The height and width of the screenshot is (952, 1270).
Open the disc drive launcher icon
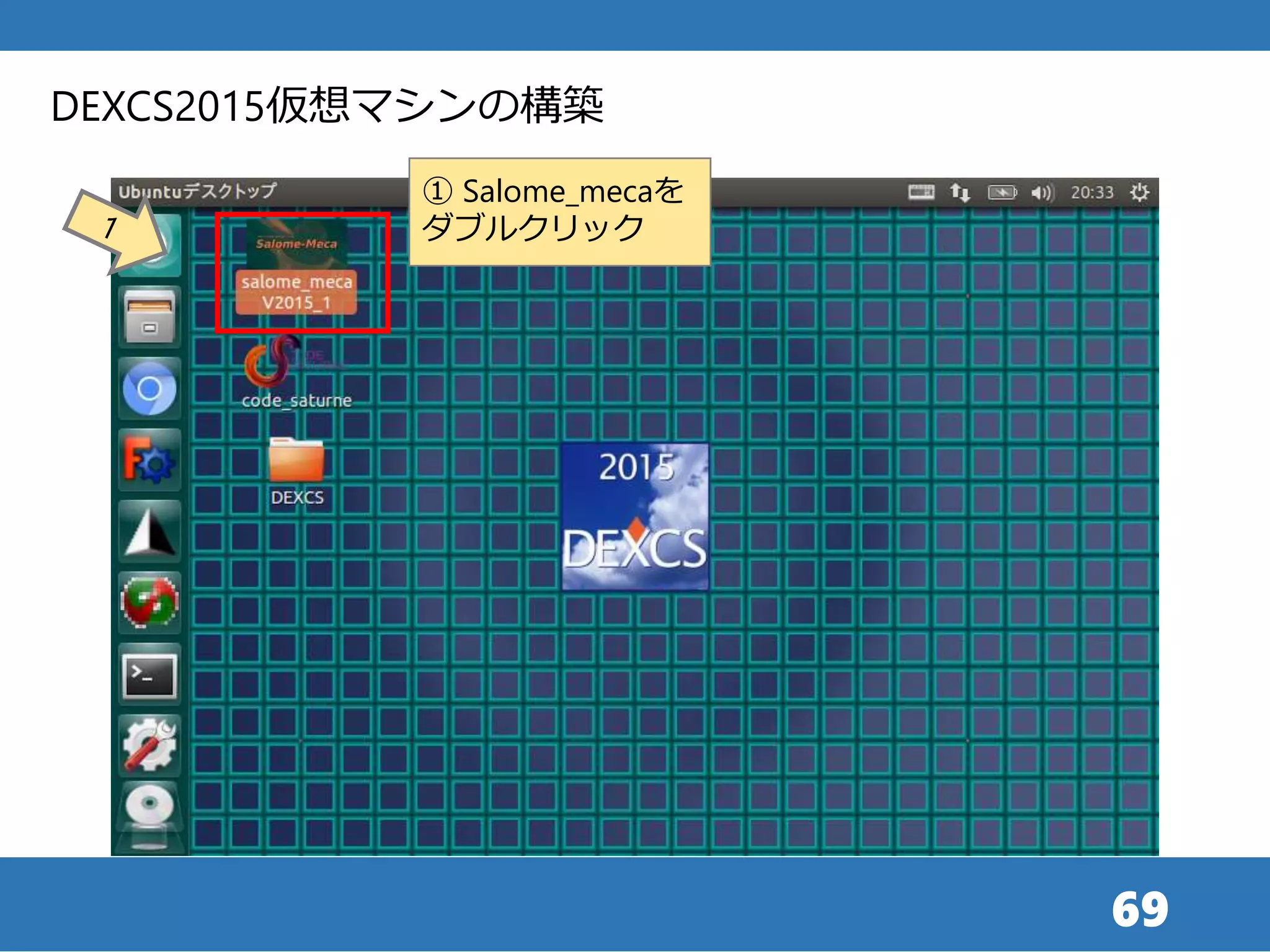point(149,815)
